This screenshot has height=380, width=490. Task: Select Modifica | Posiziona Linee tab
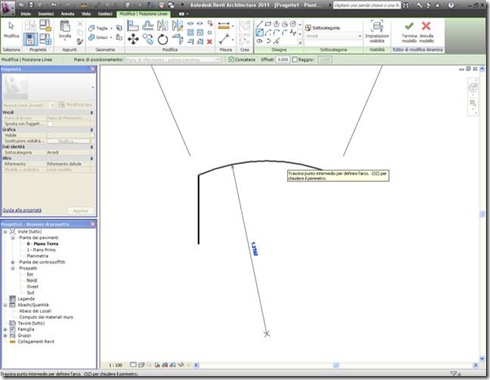[143, 14]
